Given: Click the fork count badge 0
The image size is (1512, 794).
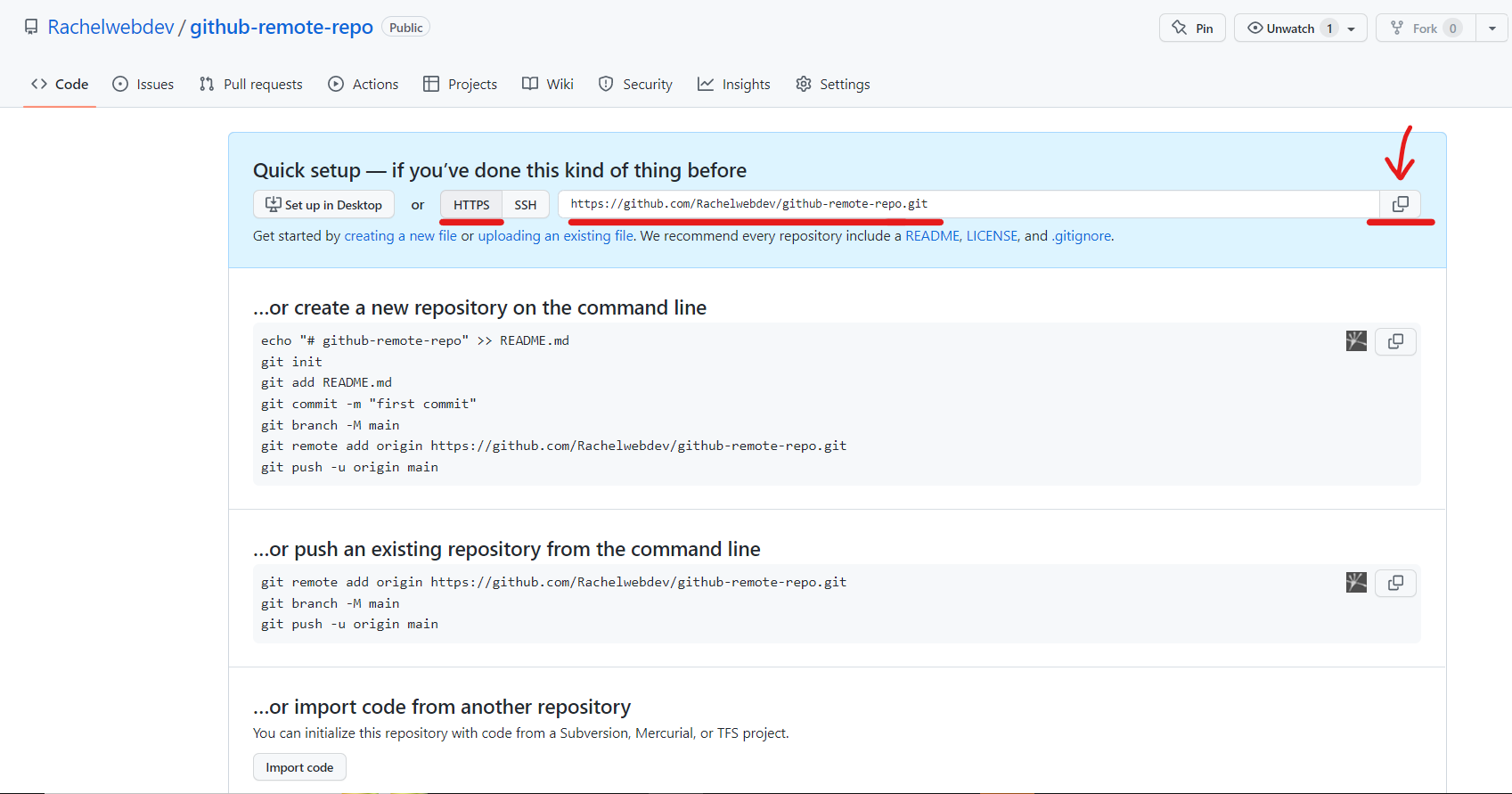Looking at the screenshot, I should pos(1452,29).
